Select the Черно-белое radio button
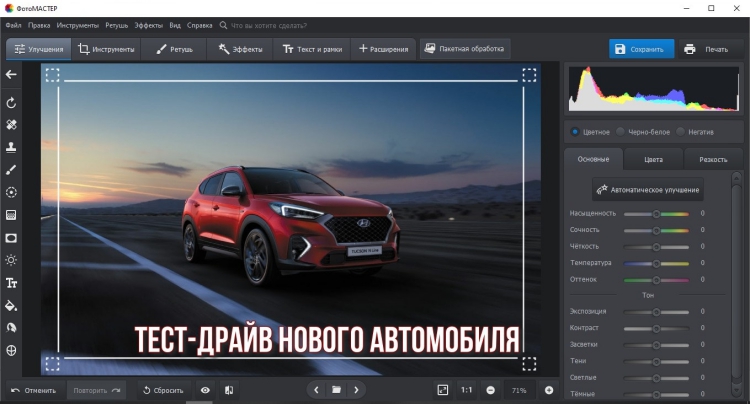This screenshot has height=404, width=750. pyautogui.click(x=620, y=132)
